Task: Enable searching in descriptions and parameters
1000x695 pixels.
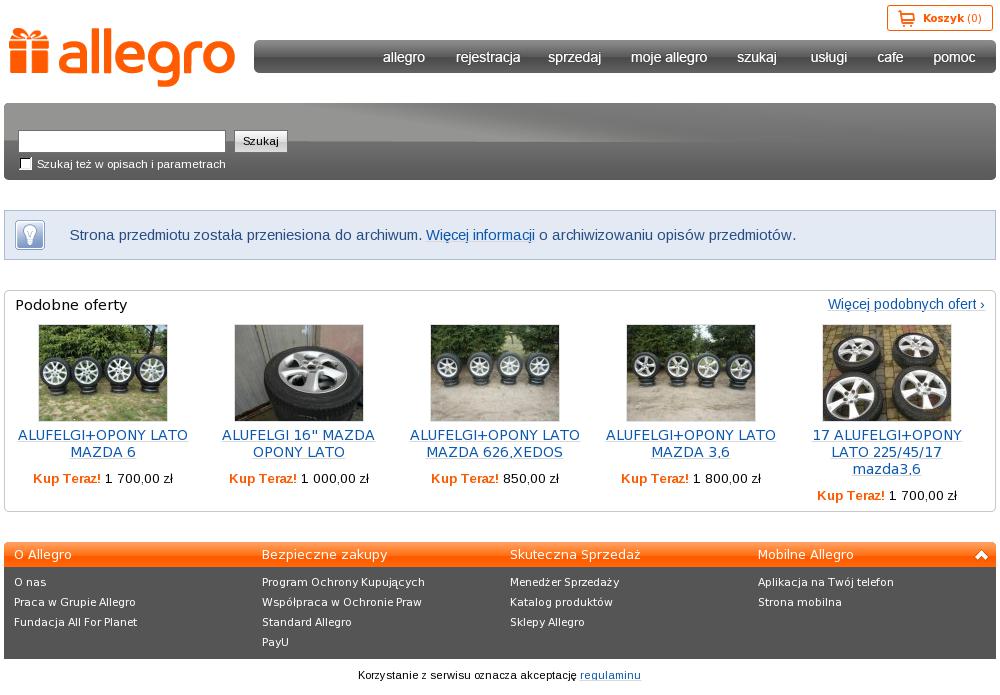Action: click(26, 164)
